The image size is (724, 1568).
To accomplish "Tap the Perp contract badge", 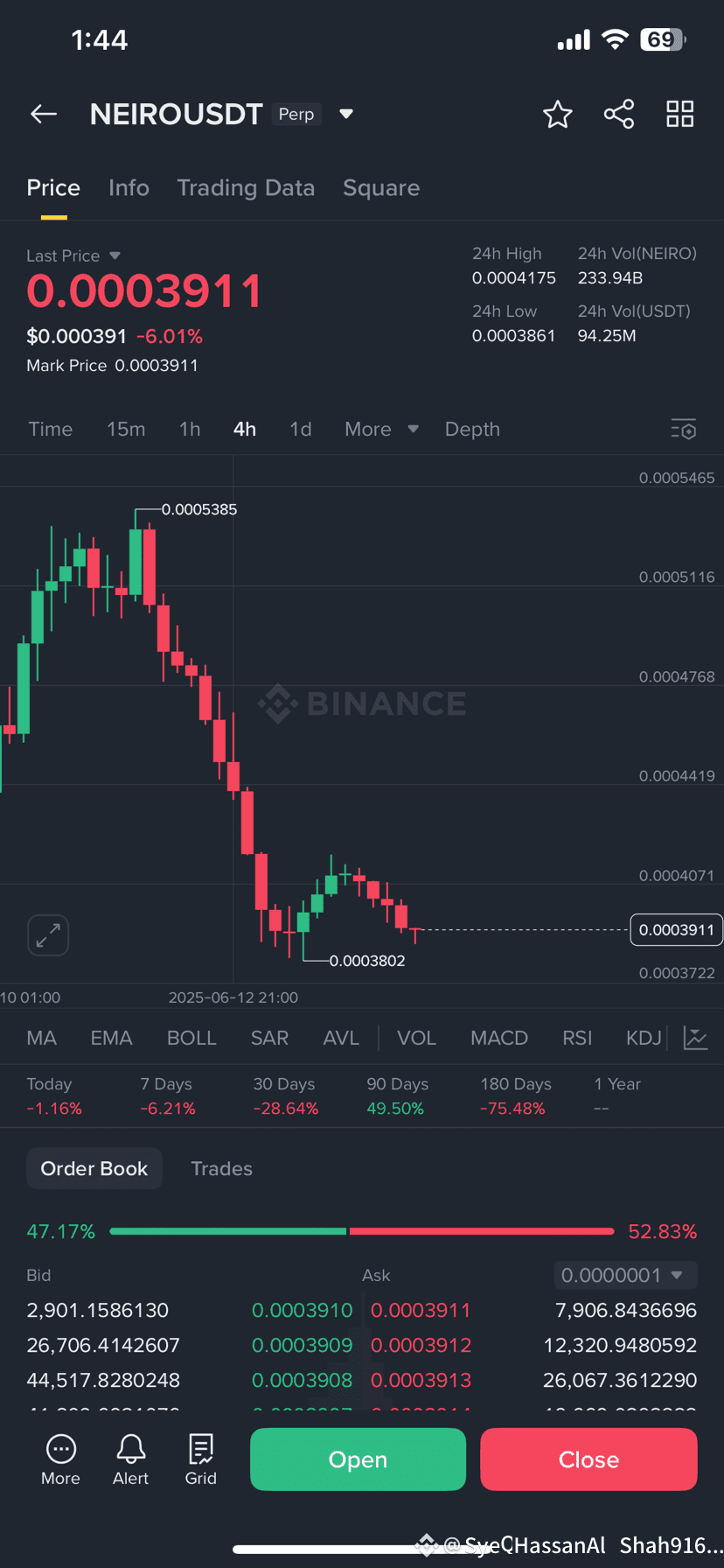I will point(296,114).
